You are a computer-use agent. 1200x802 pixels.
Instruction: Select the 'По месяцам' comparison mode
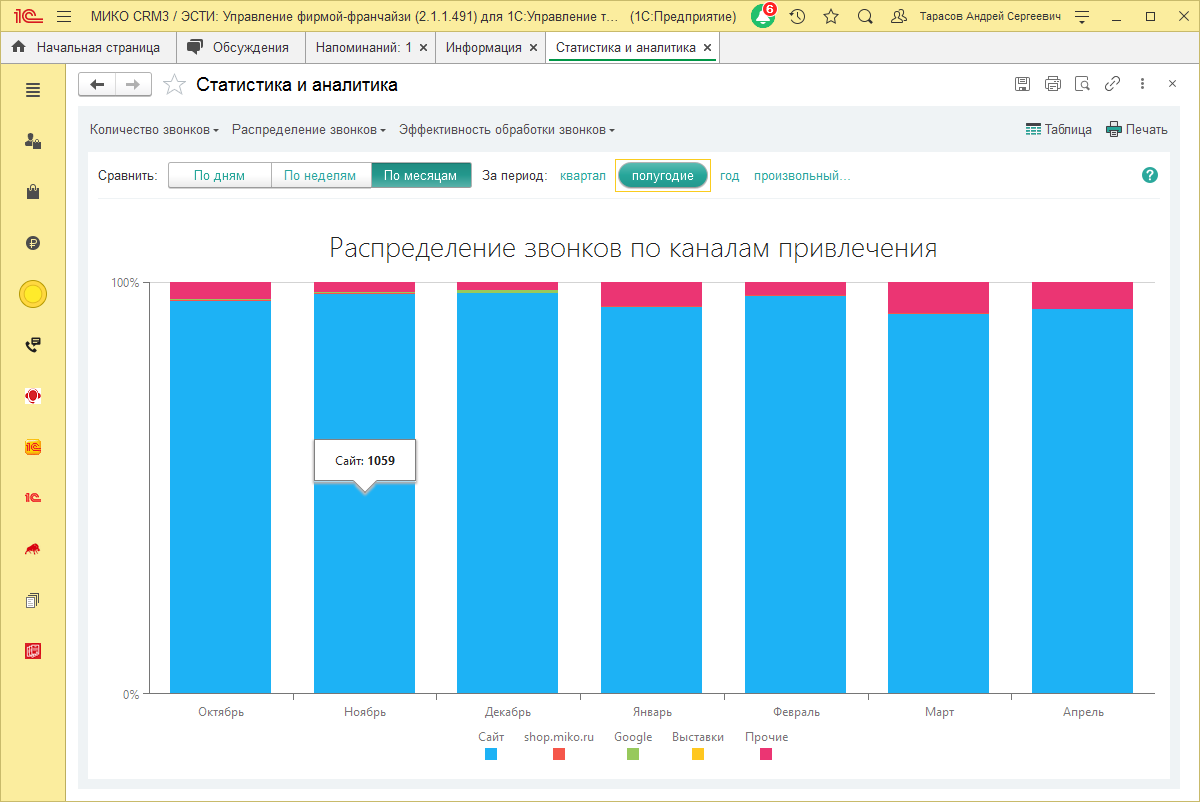tap(421, 176)
